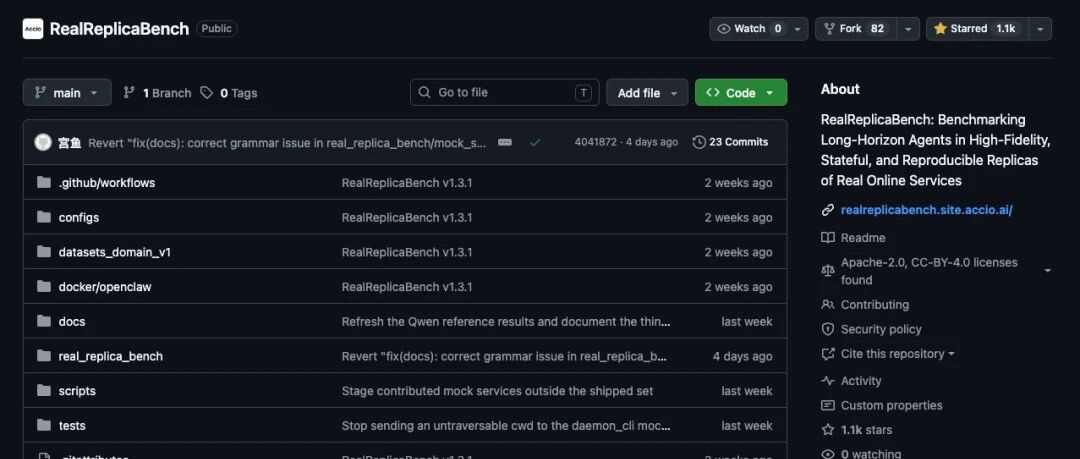Open the Fork options dropdown arrow
This screenshot has height=459, width=1080.
pyautogui.click(x=908, y=29)
